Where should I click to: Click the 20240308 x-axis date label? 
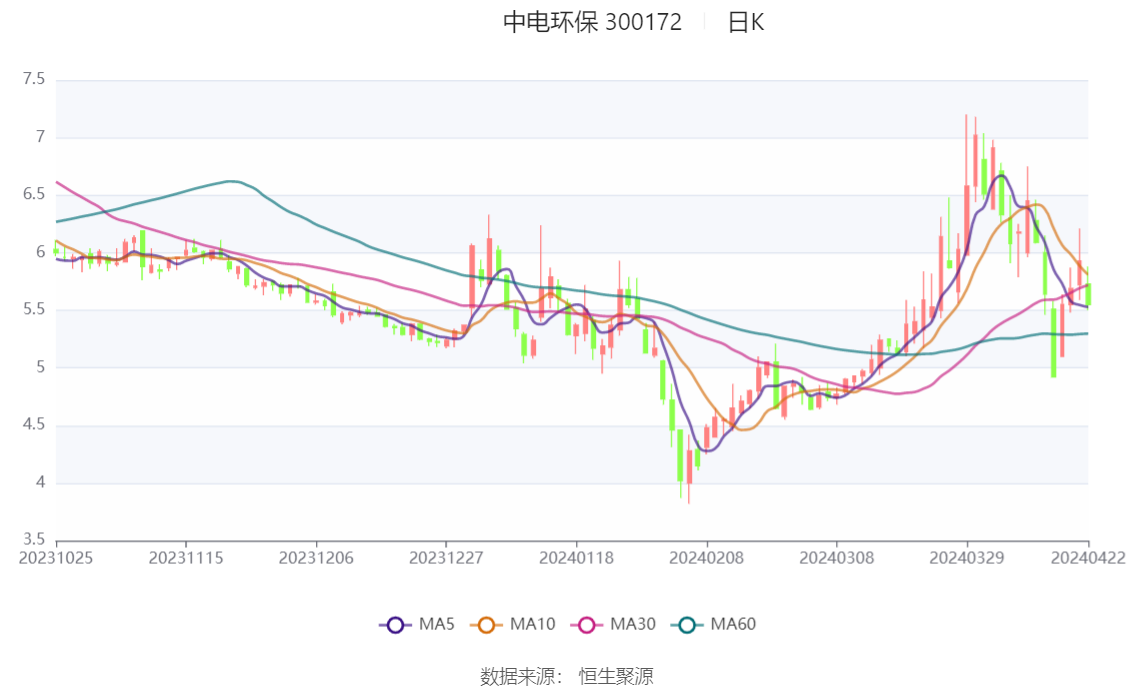click(x=837, y=558)
